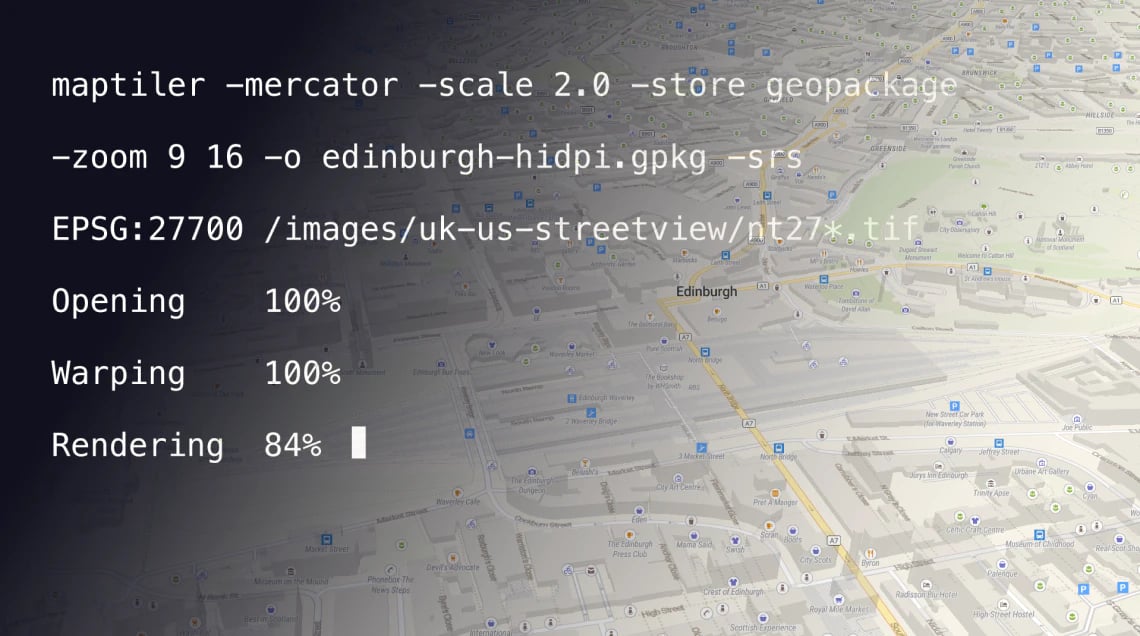
Task: Click the white terminal cursor block
Action: [358, 442]
